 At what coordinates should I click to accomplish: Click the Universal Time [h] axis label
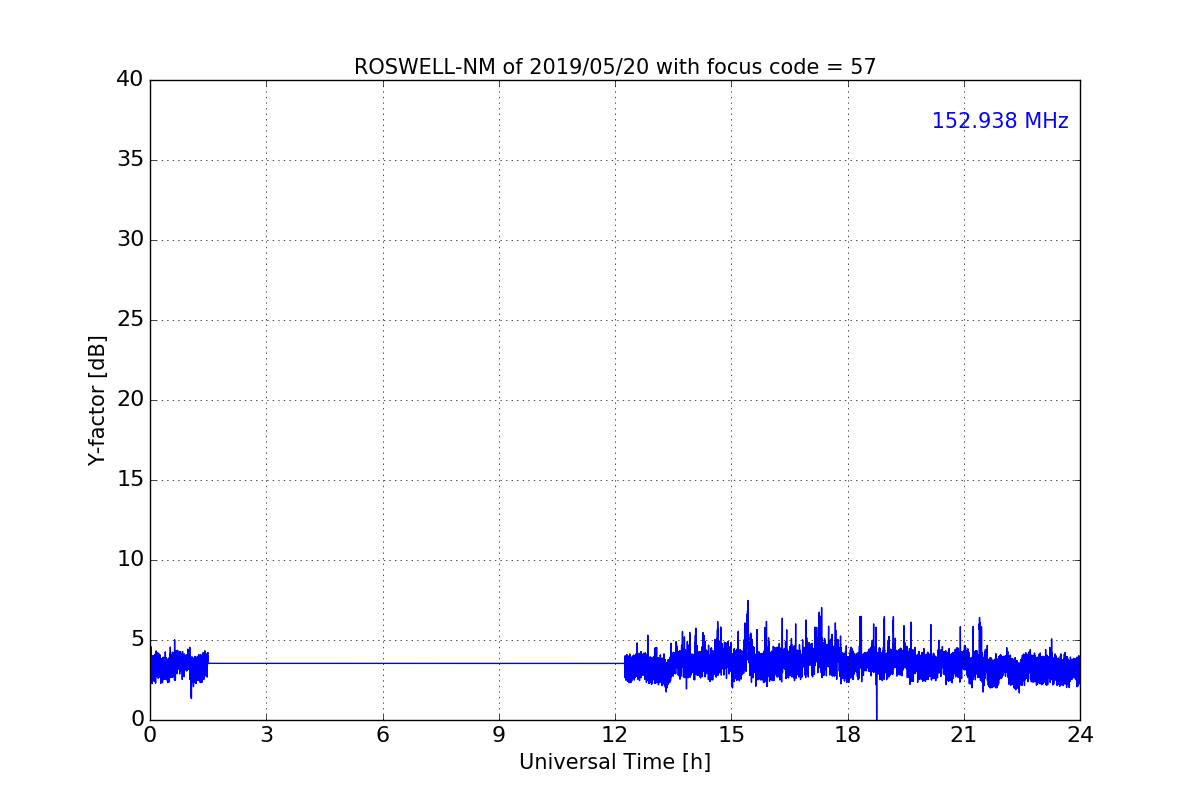[614, 762]
